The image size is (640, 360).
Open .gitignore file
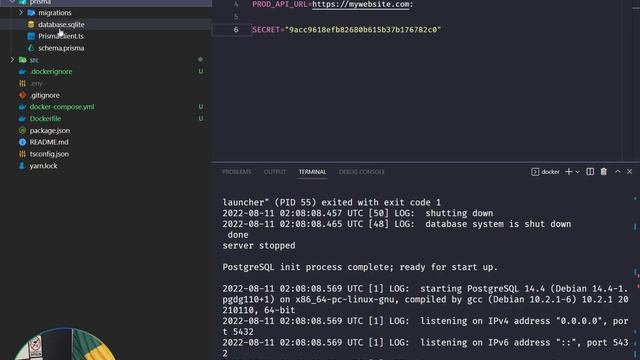[x=44, y=95]
